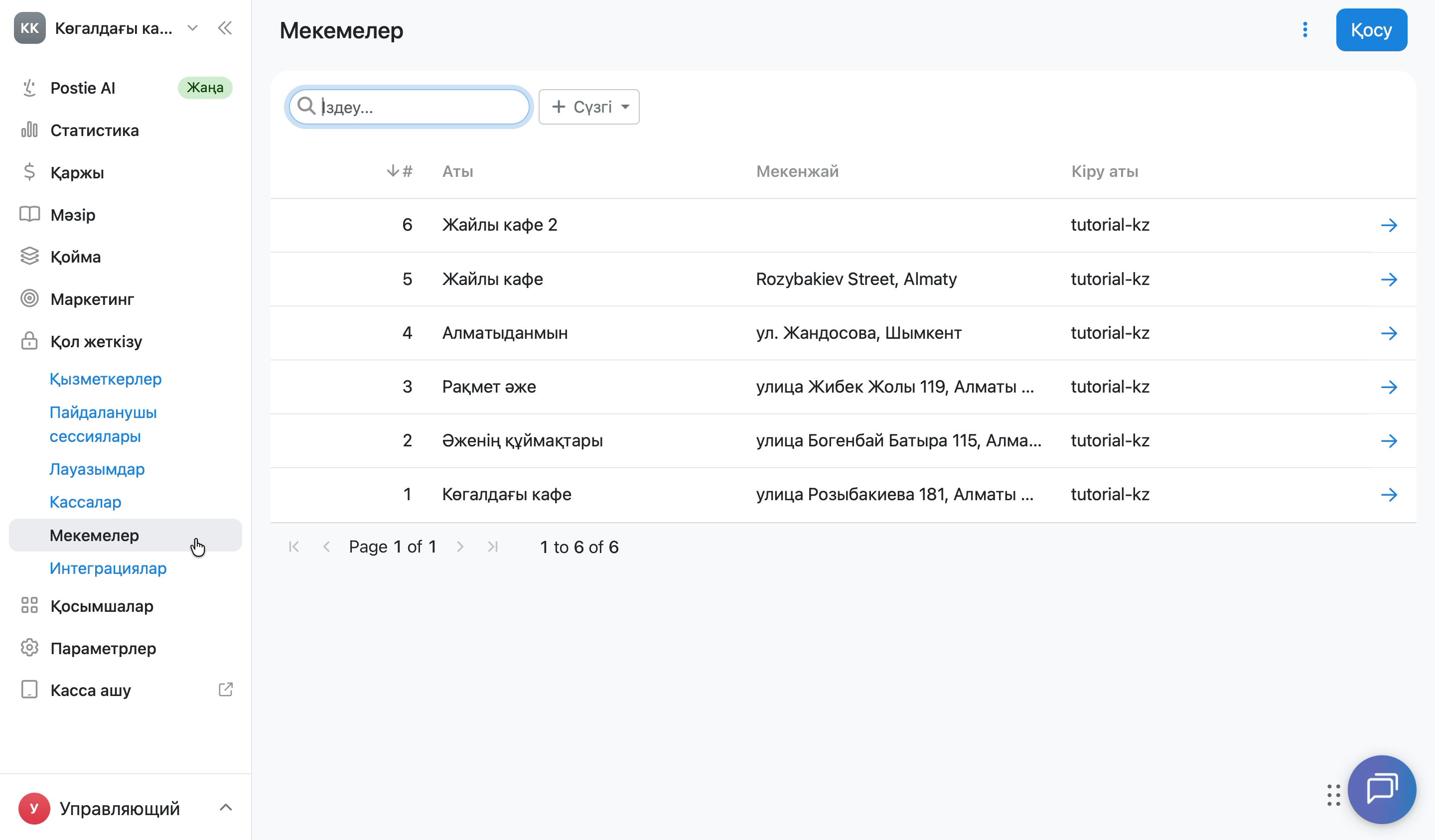Open the Қызметкерлер link
Image resolution: width=1435 pixels, height=840 pixels.
coord(105,379)
